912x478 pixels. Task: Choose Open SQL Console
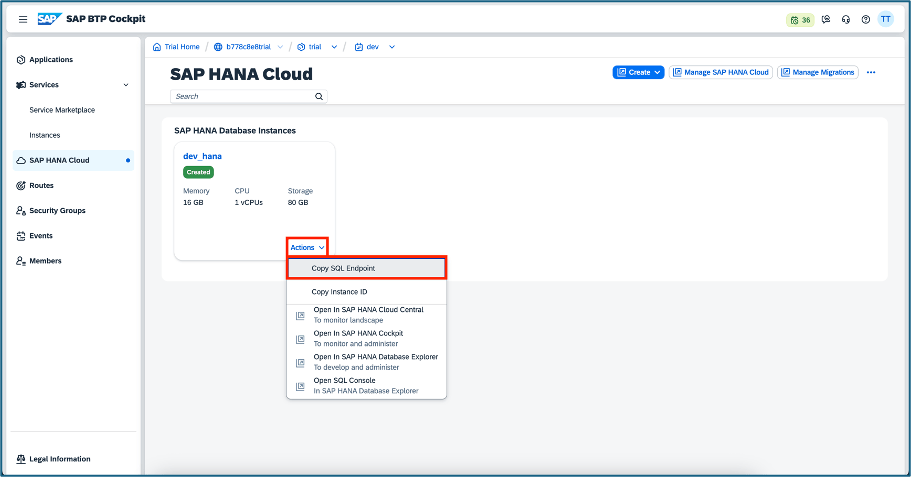[366, 386]
